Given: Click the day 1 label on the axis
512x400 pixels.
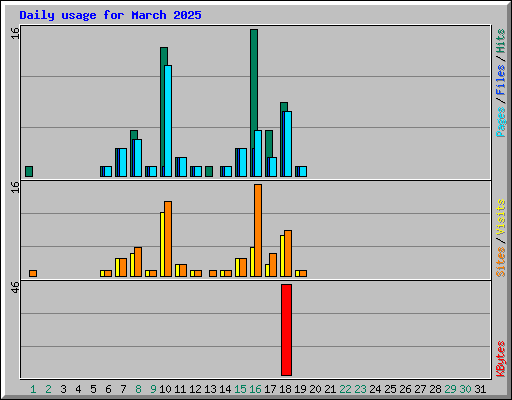Looking at the screenshot, I should (x=33, y=389).
